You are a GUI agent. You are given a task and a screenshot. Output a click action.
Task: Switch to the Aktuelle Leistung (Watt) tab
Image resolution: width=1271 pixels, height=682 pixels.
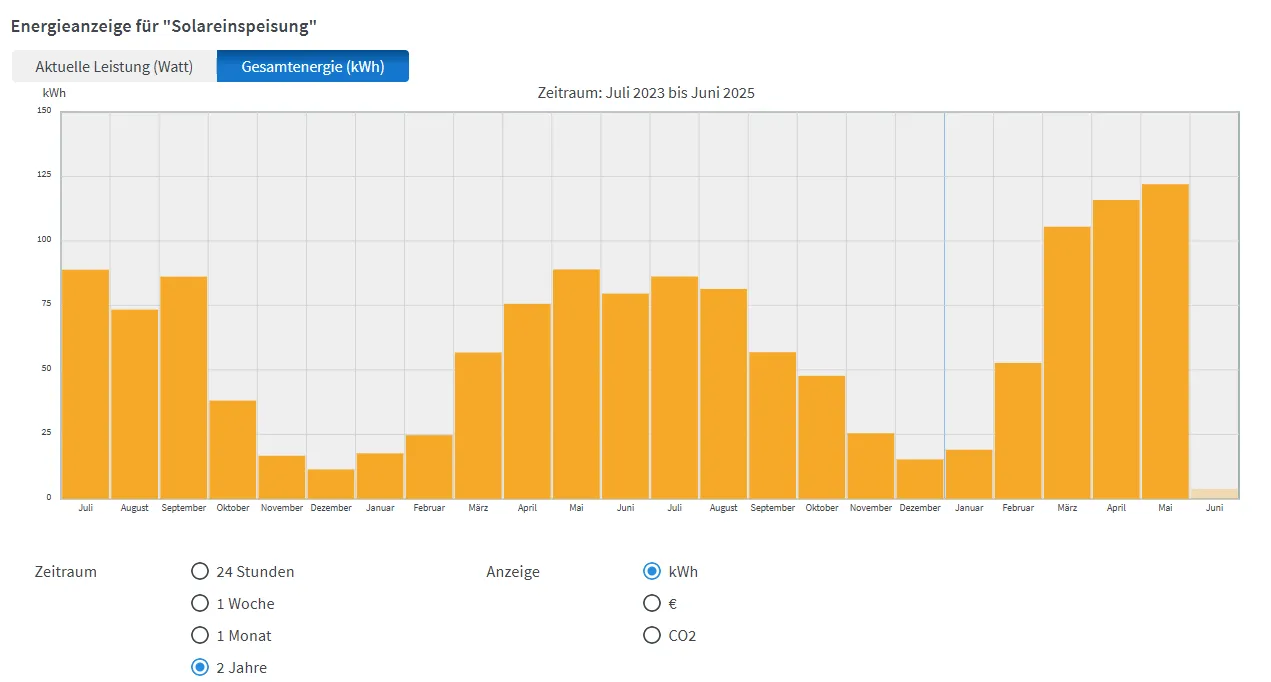click(113, 67)
